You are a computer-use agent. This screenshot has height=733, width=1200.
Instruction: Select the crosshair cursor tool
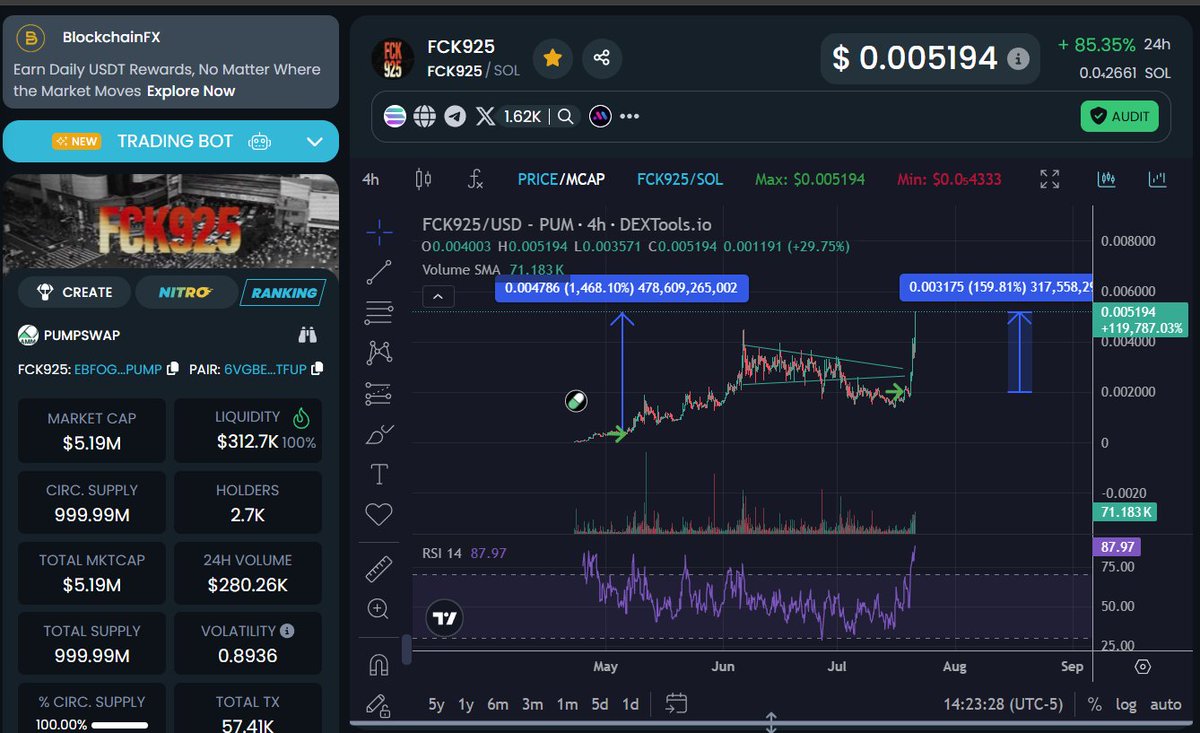[379, 233]
